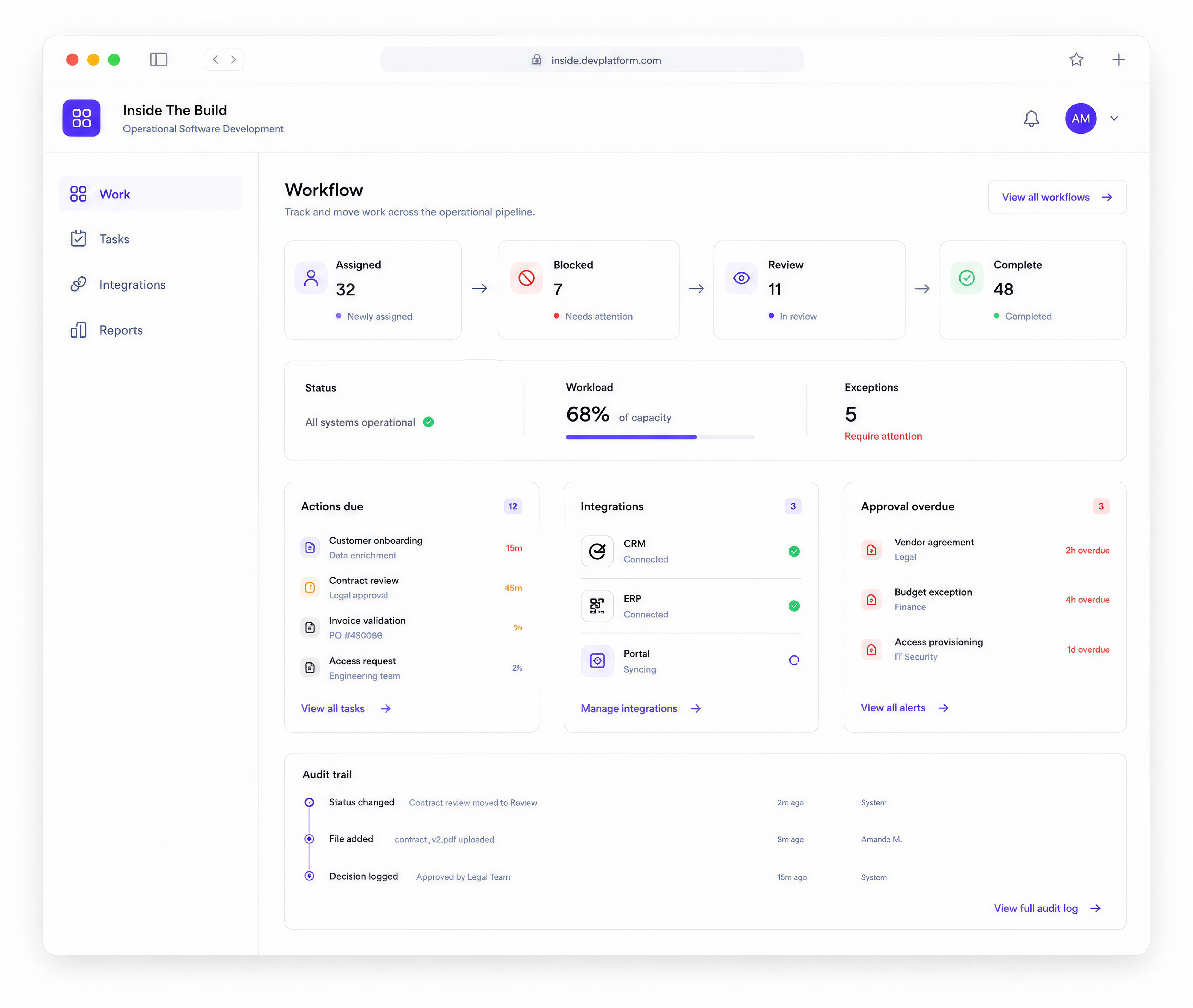Click the Vendor agreement alert icon
This screenshot has width=1193, height=1008.
click(x=871, y=550)
